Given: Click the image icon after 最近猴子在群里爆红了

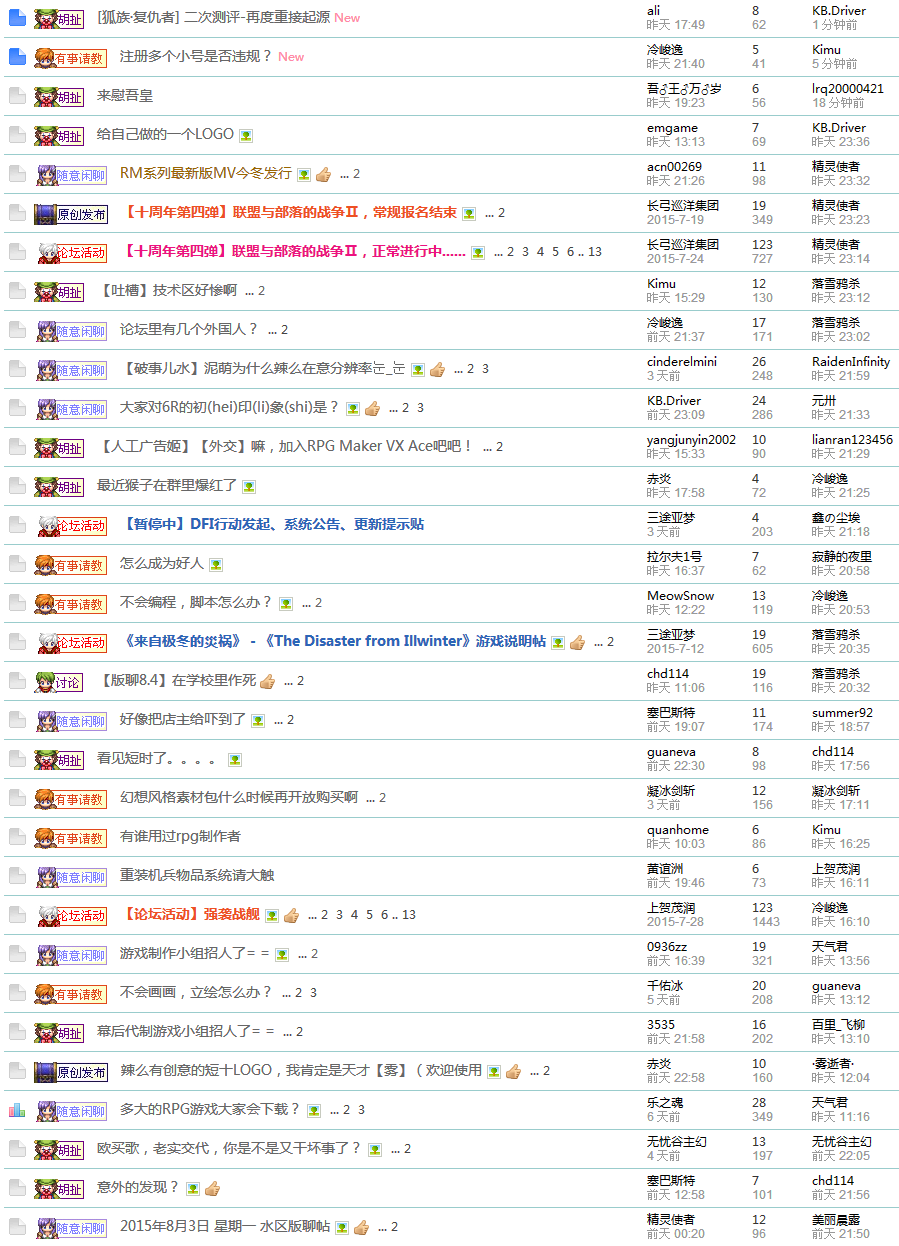Looking at the screenshot, I should point(248,486).
